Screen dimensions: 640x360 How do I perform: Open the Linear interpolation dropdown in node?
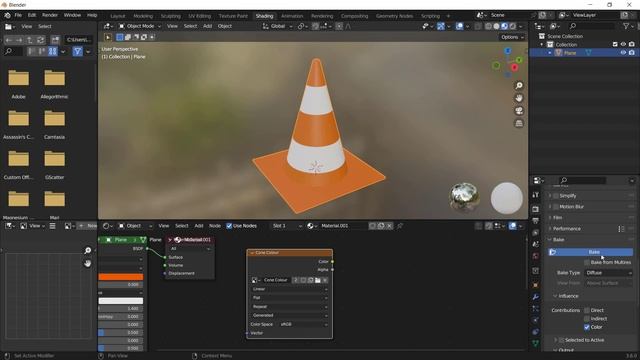coord(289,289)
